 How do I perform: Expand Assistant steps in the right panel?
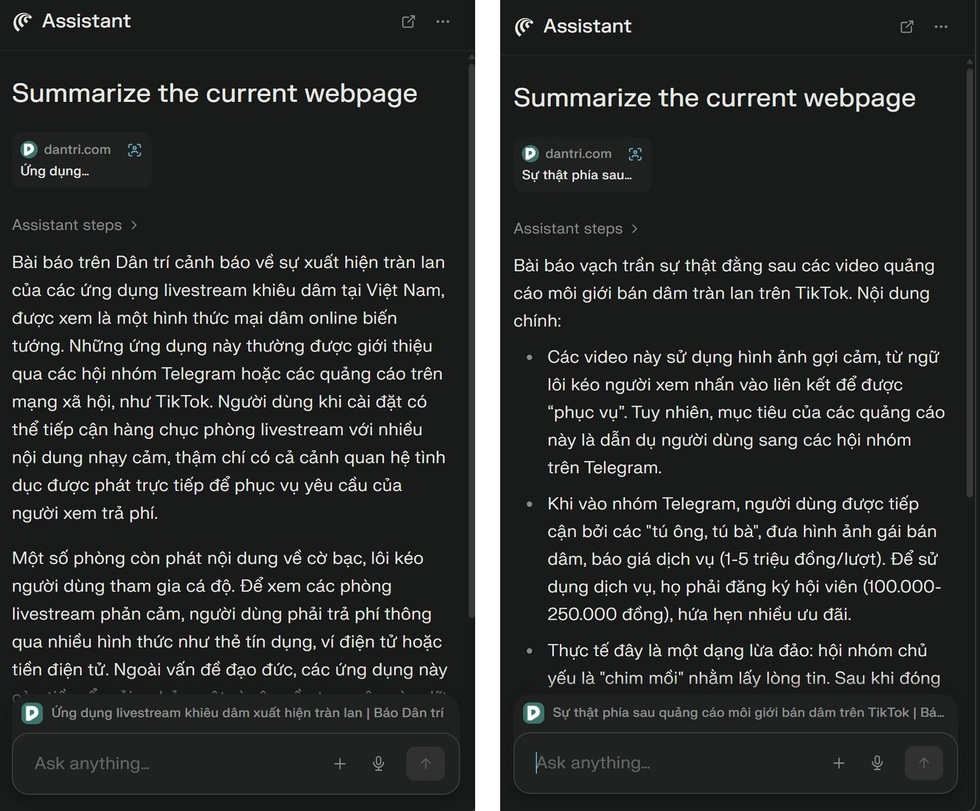[x=576, y=229]
